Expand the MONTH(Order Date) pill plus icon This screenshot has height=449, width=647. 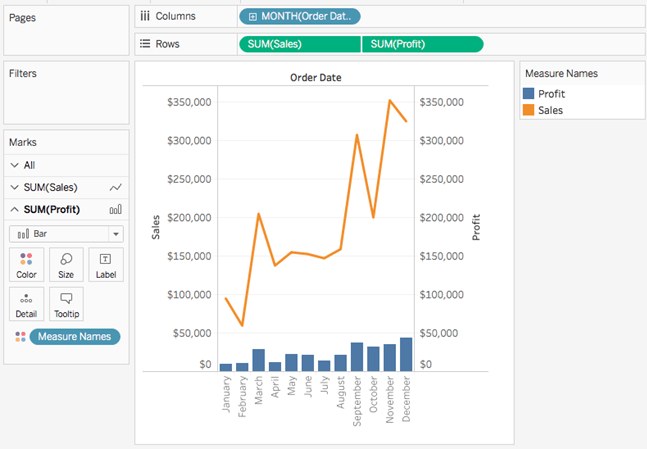pos(252,16)
